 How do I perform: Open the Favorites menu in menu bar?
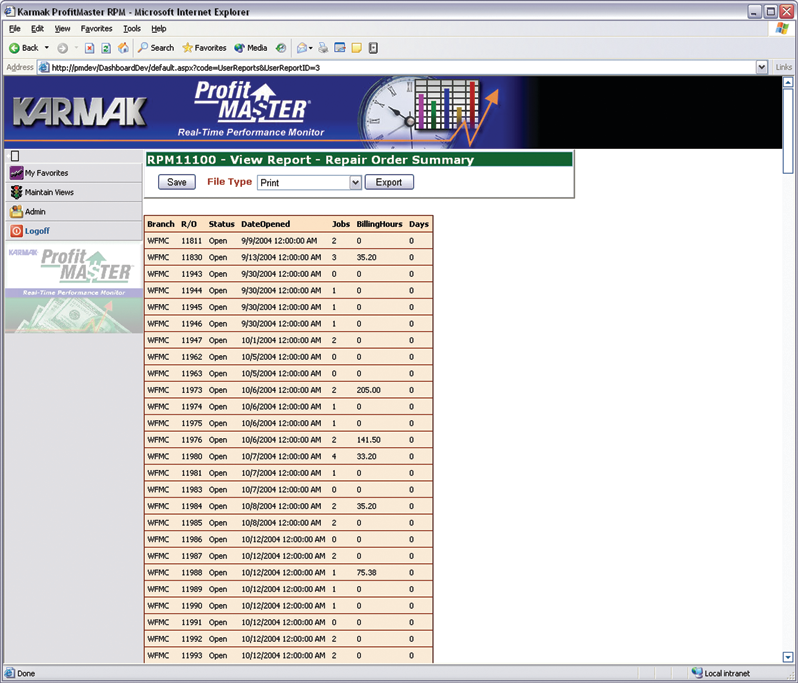pyautogui.click(x=96, y=29)
